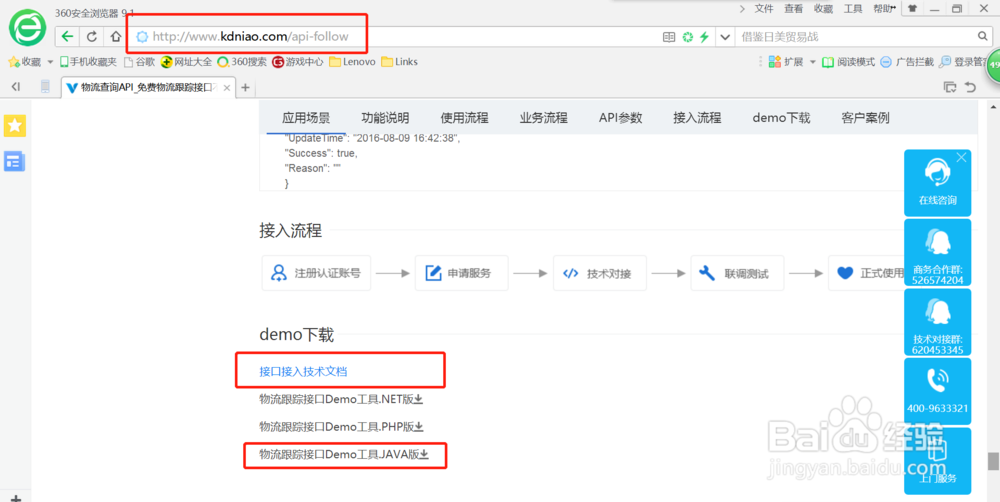Click the URL address field
Viewport: 1000px width, 502px height.
coord(395,36)
